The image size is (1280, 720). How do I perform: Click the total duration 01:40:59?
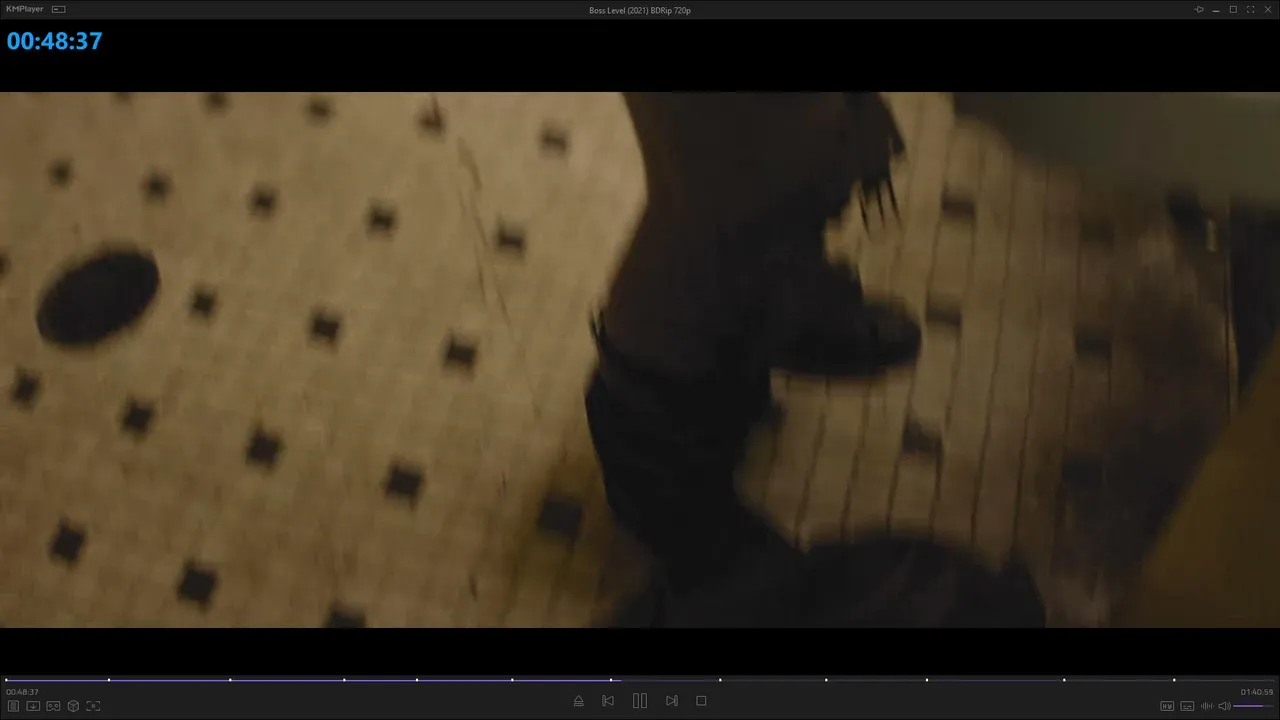click(1257, 692)
